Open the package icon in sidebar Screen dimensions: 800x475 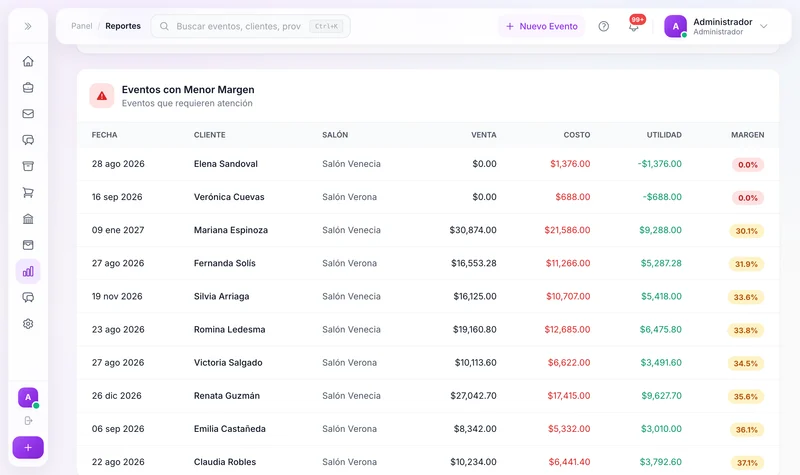pyautogui.click(x=28, y=245)
